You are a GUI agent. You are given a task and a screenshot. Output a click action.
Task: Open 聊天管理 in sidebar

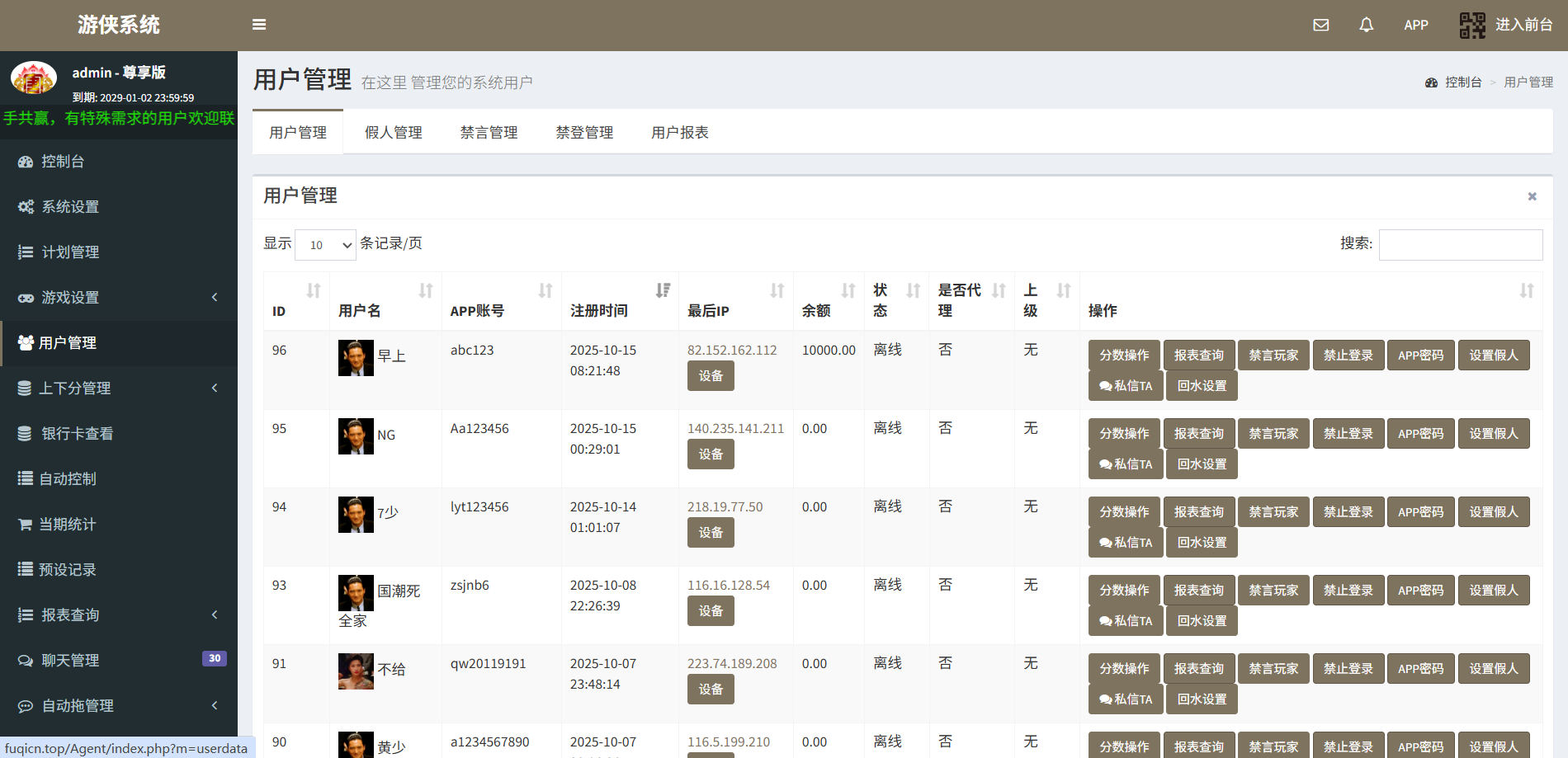(x=70, y=661)
